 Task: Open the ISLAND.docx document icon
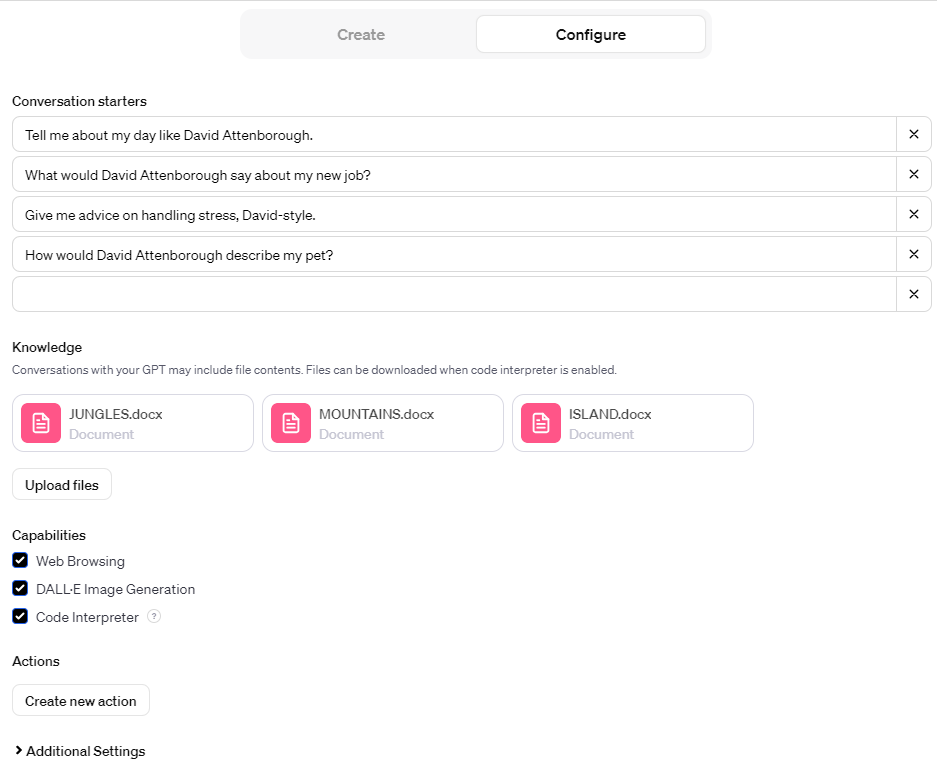pos(541,423)
